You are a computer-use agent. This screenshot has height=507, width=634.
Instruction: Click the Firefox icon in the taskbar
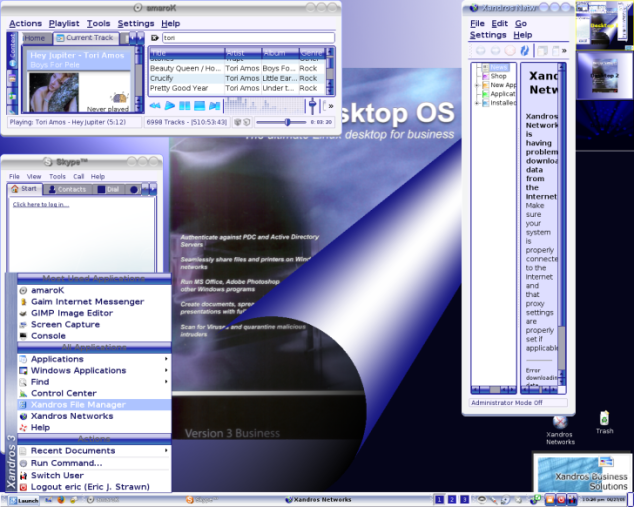(x=61, y=500)
